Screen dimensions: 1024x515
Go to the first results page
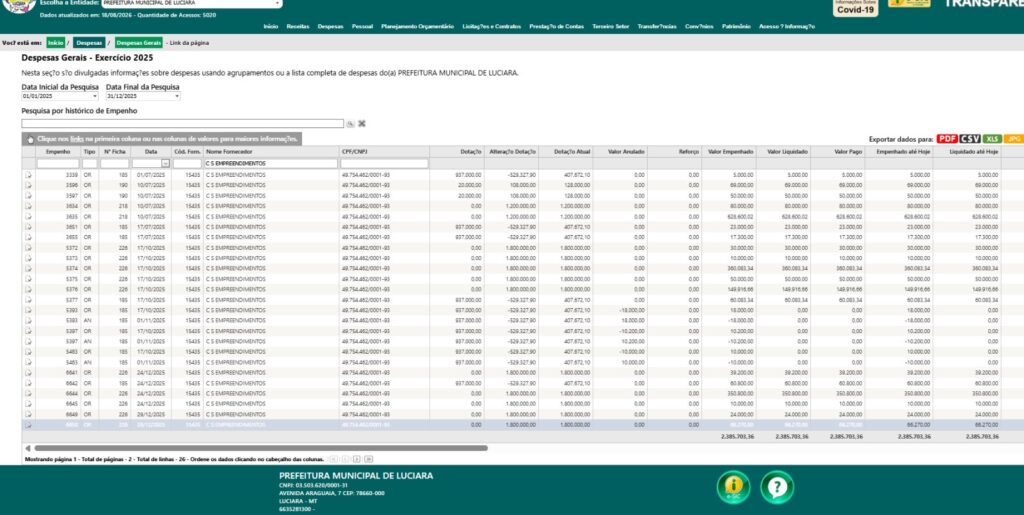(x=333, y=460)
